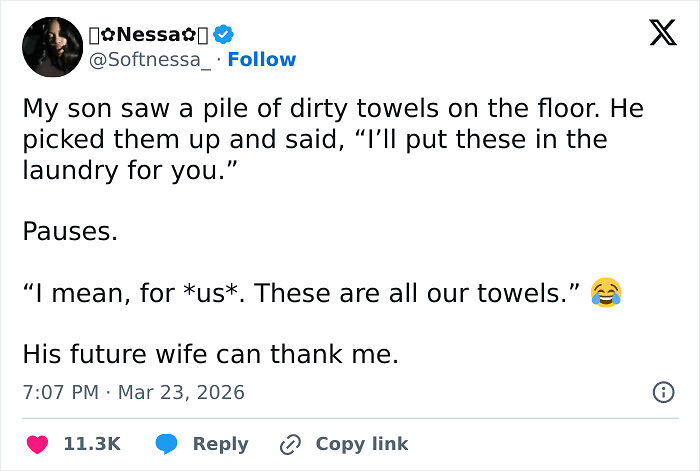Click the chain link icon
The height and width of the screenshot is (471, 700).
pos(291,443)
